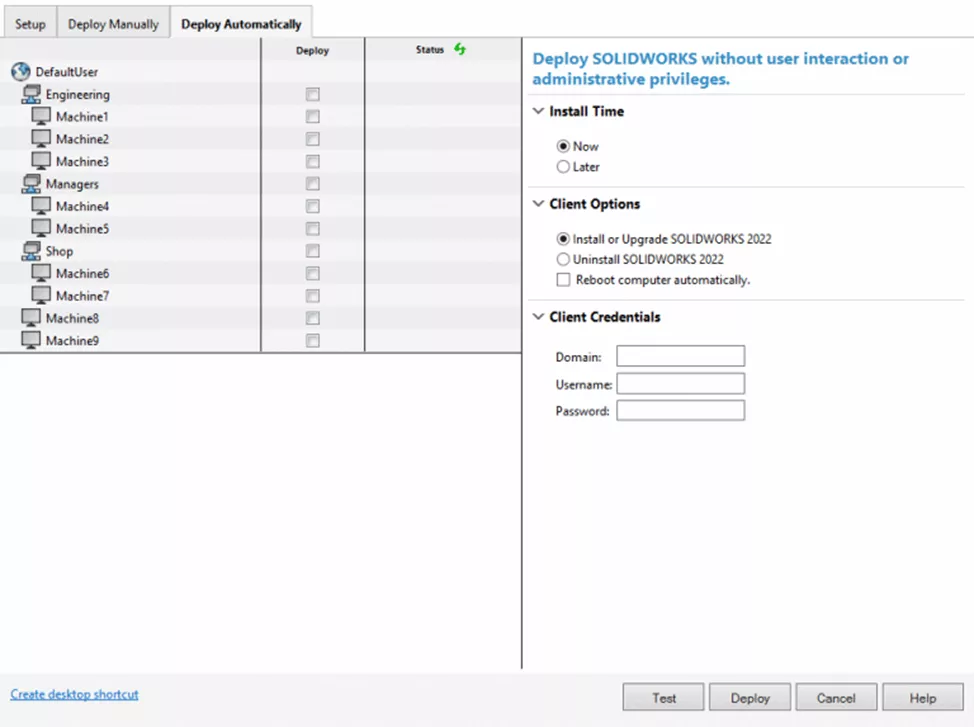Click the DefaultUser globe icon

pos(20,72)
